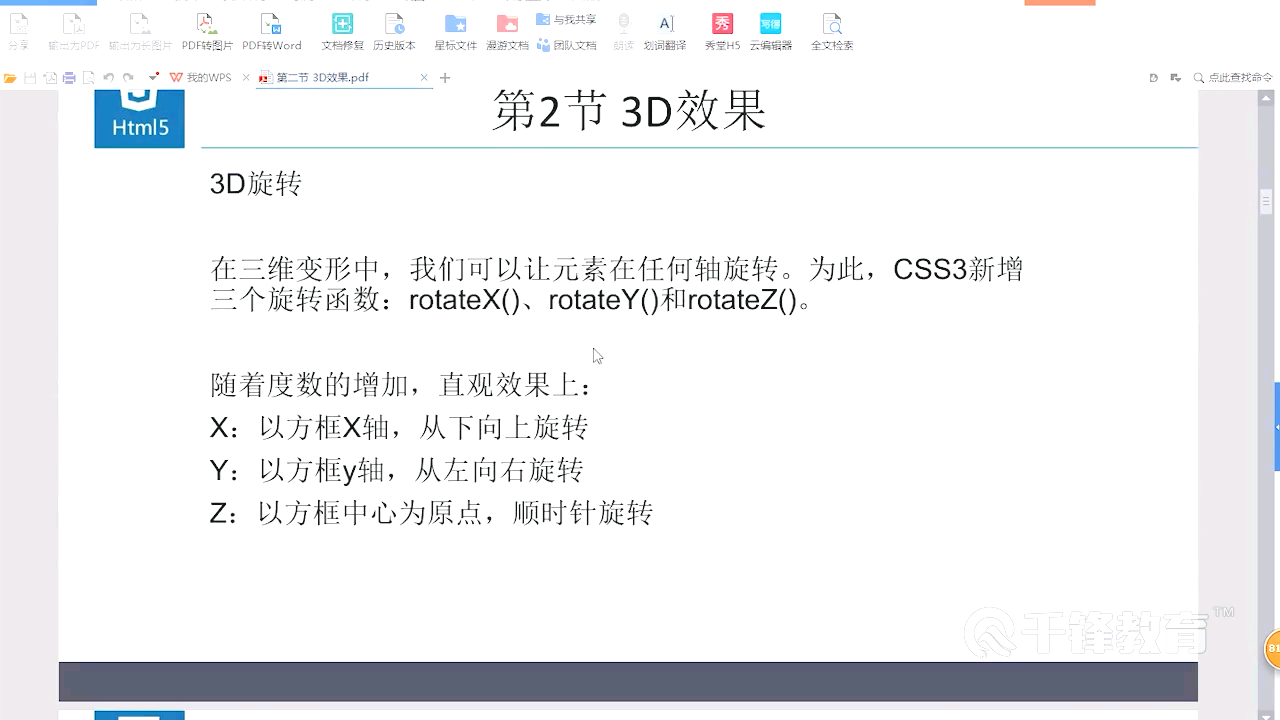Expand the annotate dropdown near the search command
Image resolution: width=1280 pixels, height=720 pixels.
point(1175,77)
